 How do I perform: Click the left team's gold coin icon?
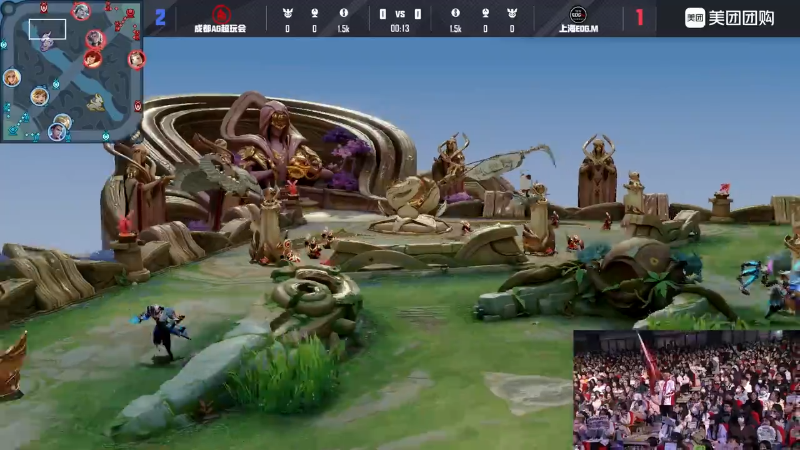click(x=343, y=13)
